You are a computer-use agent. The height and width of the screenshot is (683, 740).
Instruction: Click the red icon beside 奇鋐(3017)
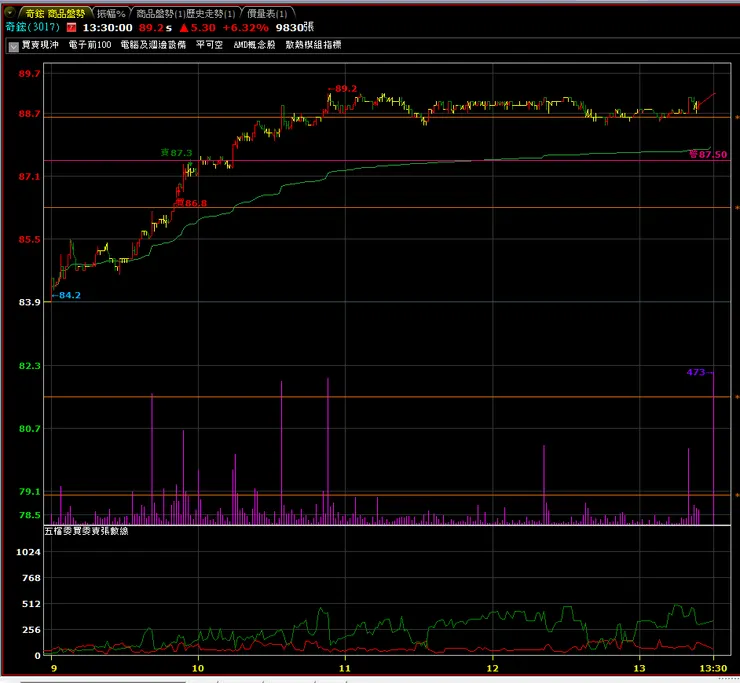(x=71, y=28)
